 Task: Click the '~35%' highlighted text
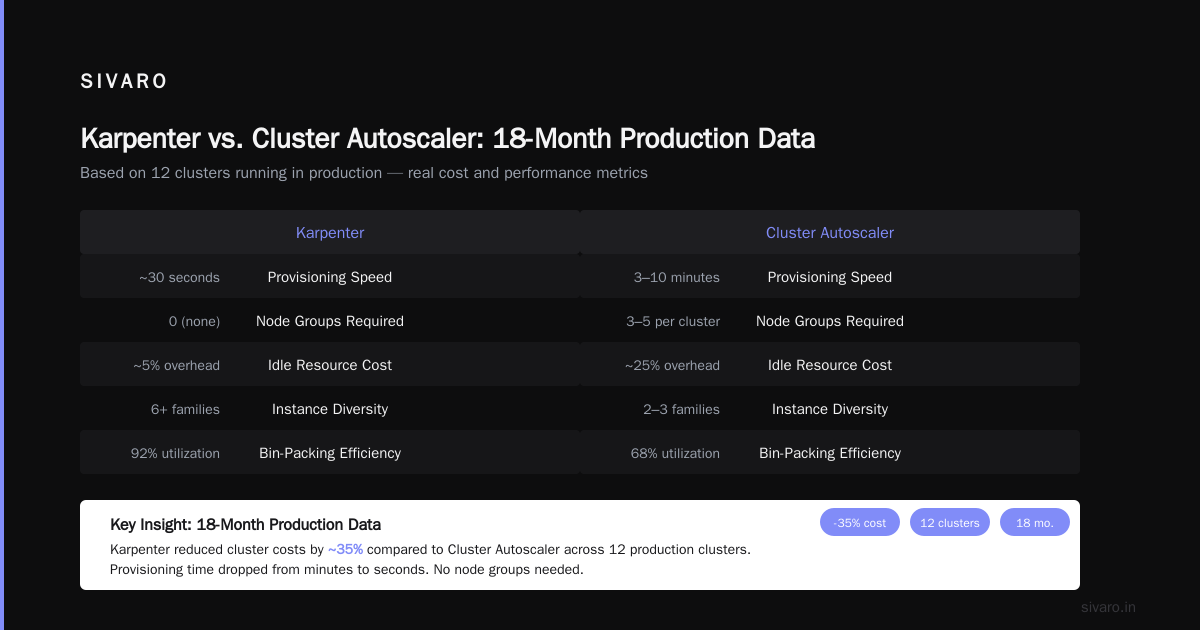point(345,549)
